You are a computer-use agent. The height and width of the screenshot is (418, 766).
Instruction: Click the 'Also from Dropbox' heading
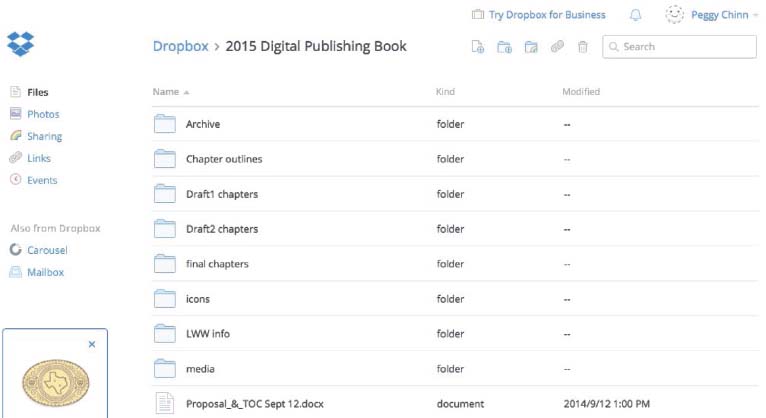[55, 228]
